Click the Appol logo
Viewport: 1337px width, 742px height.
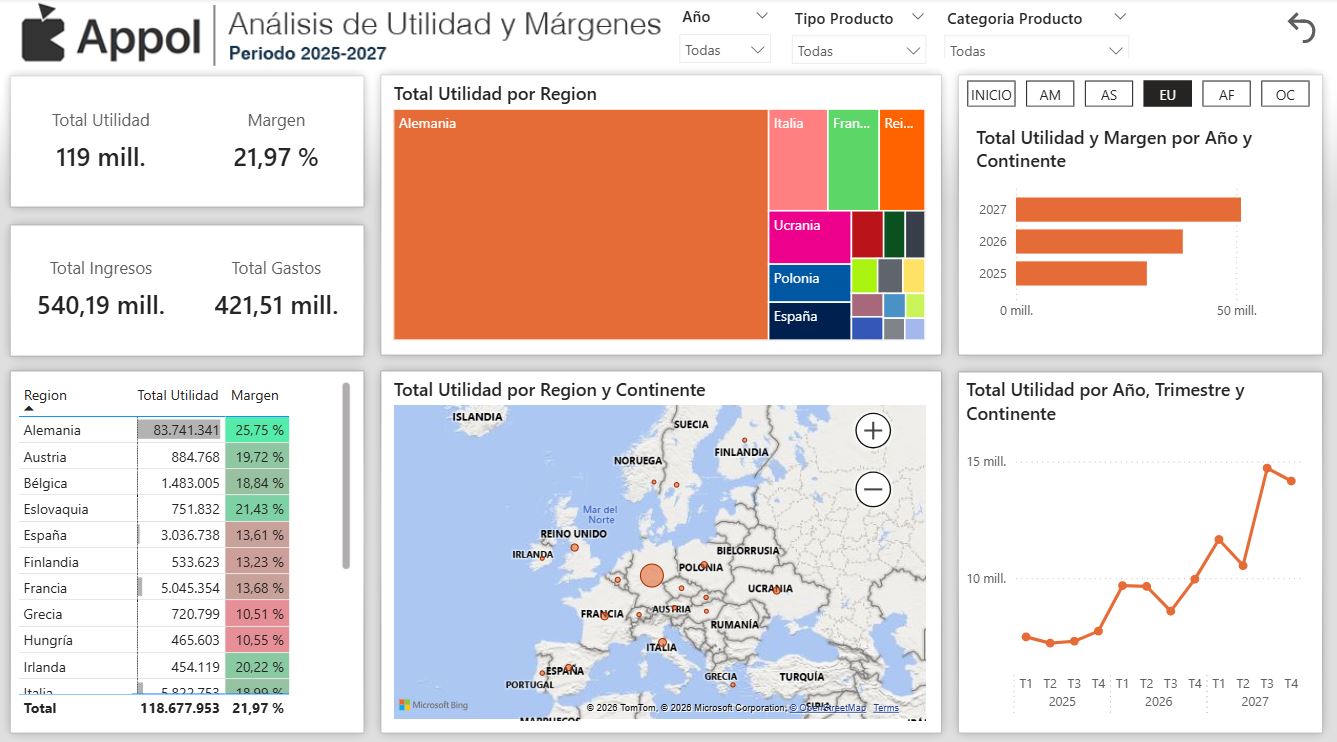click(112, 35)
